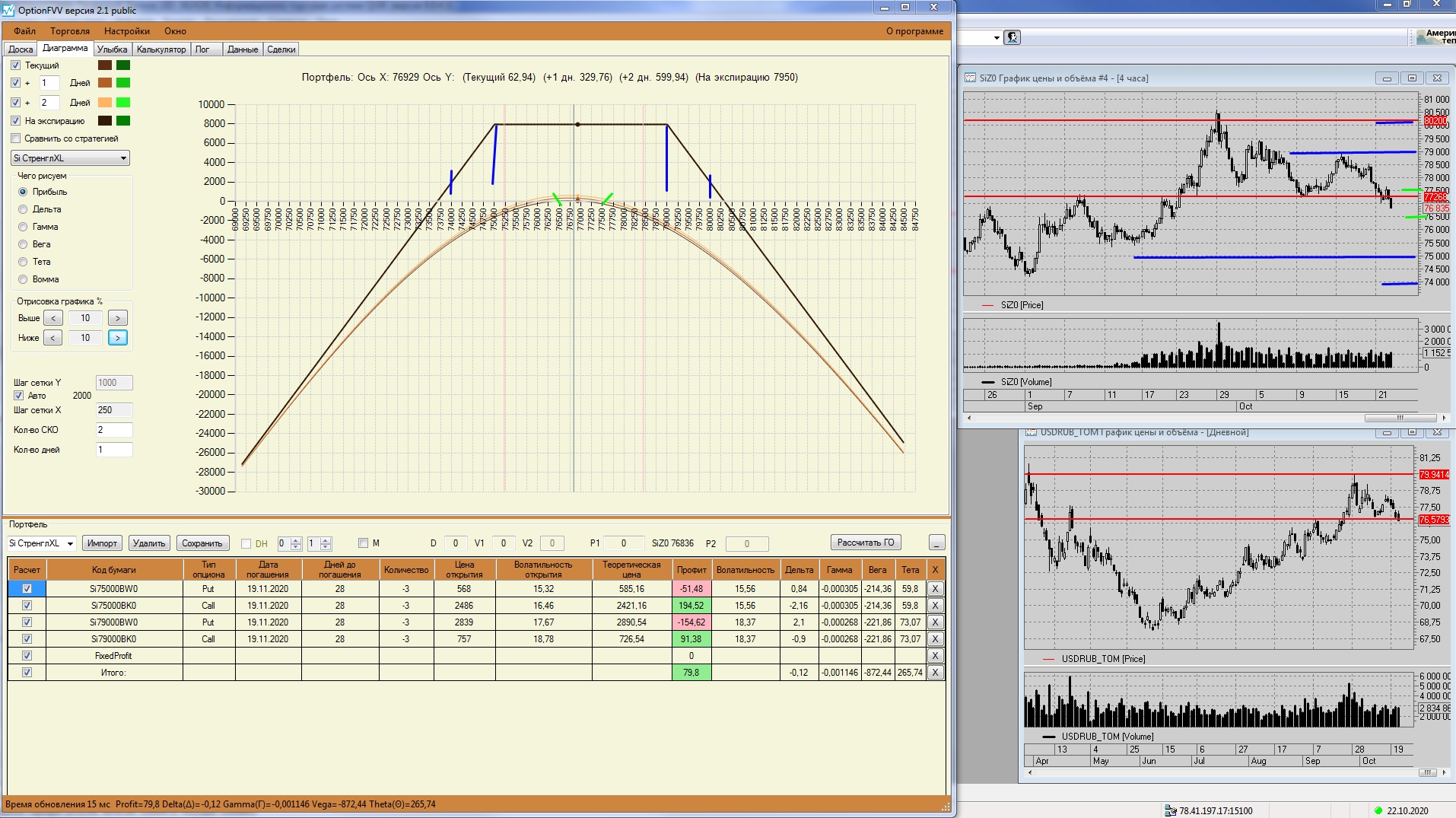Click the Шаг сетки X input field
This screenshot has width=1456, height=818.
[113, 410]
